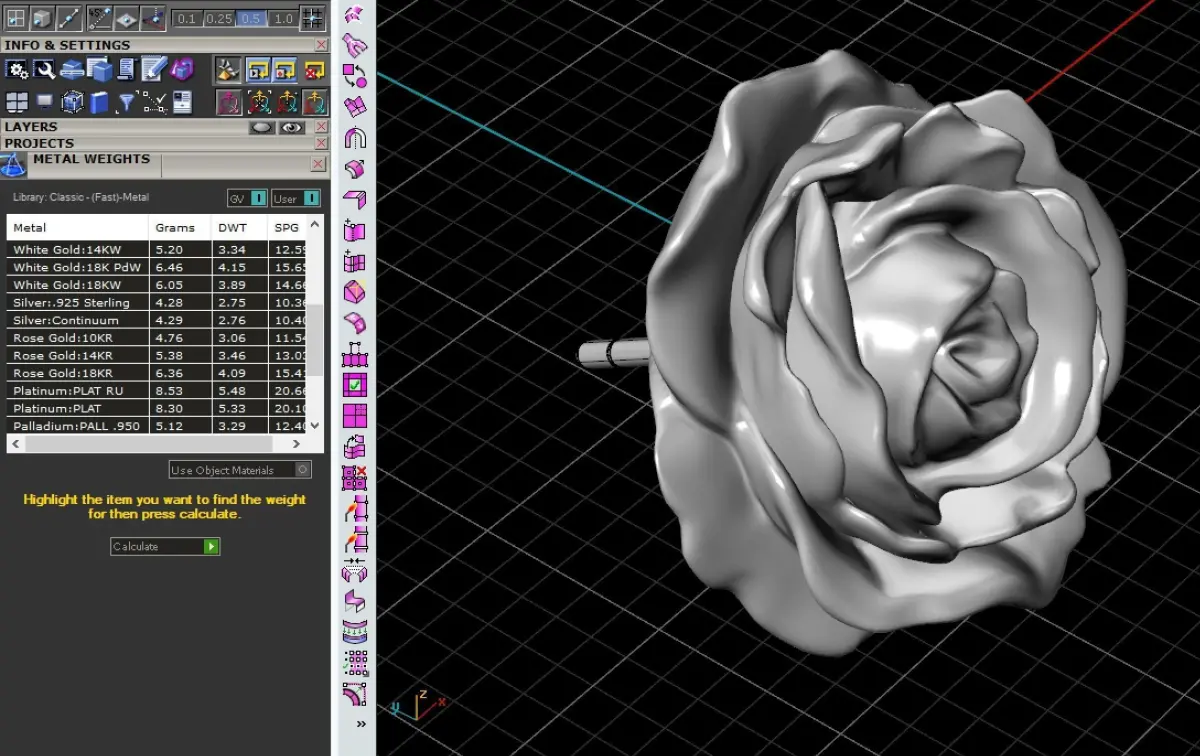Select the Palladium:PALL .950 row
This screenshot has width=1200, height=756.
pos(157,426)
